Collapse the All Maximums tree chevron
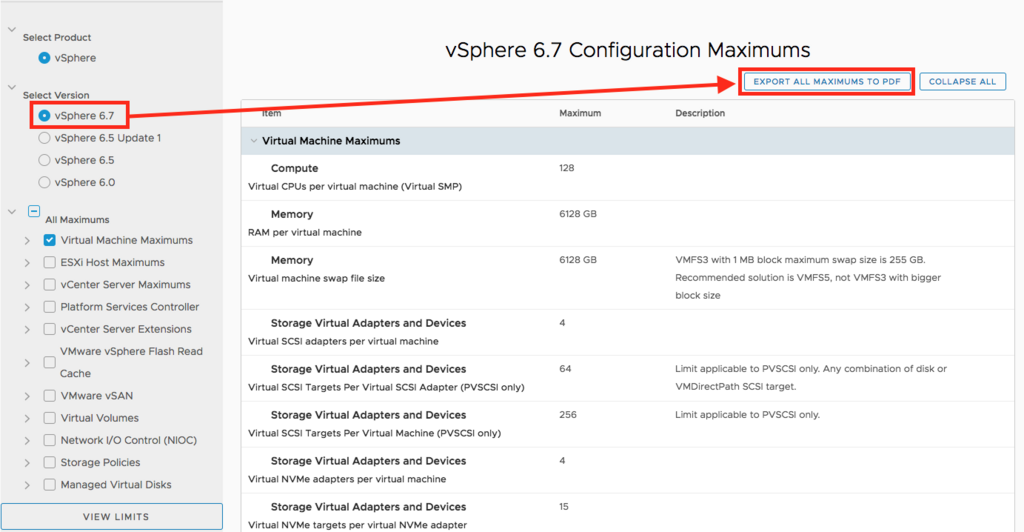 click(x=12, y=211)
